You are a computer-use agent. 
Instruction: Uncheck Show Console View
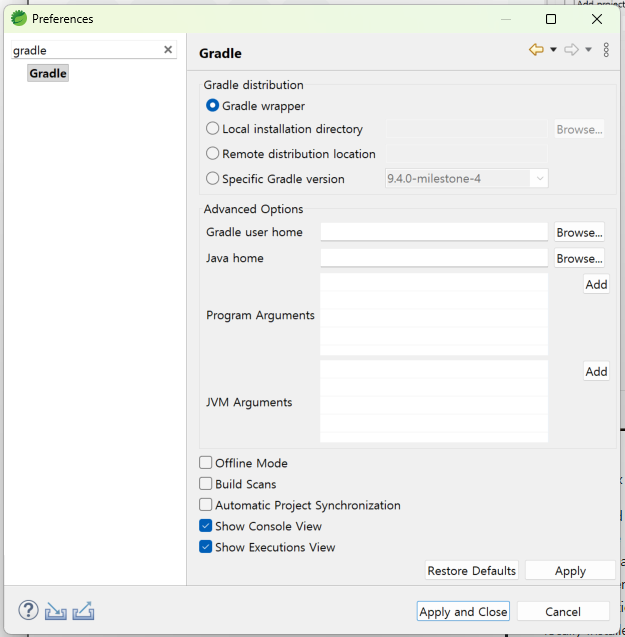pos(206,526)
